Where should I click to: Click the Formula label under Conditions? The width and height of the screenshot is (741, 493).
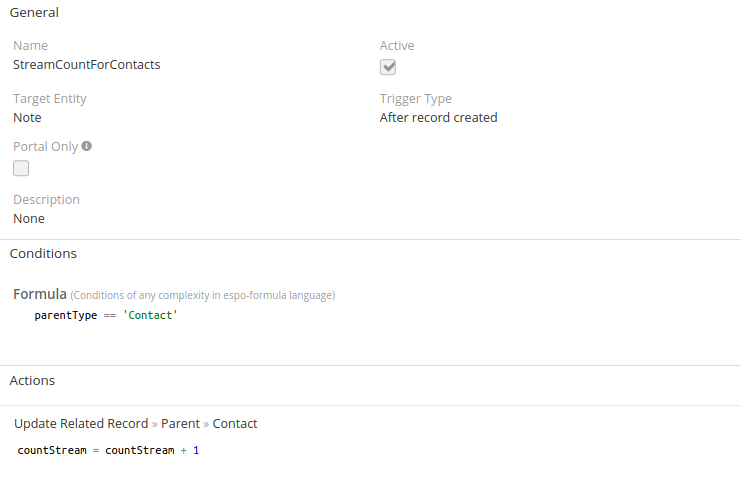pyautogui.click(x=40, y=294)
